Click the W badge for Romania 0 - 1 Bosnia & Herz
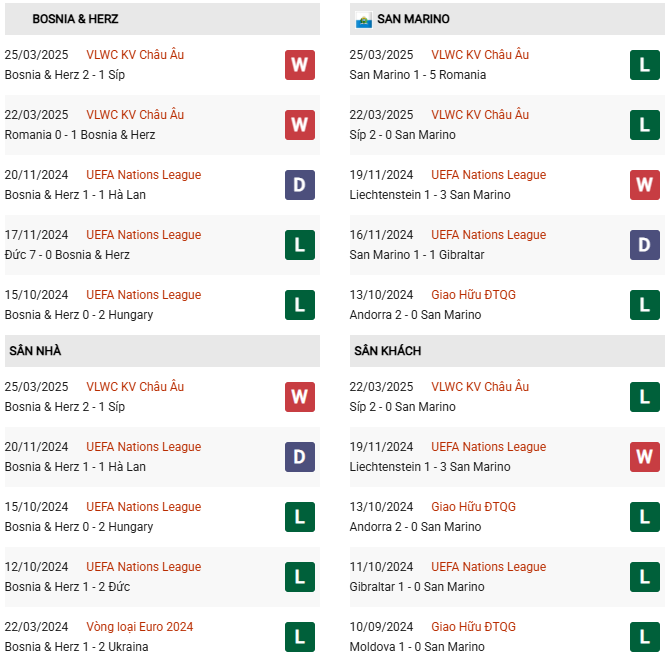 (x=300, y=125)
